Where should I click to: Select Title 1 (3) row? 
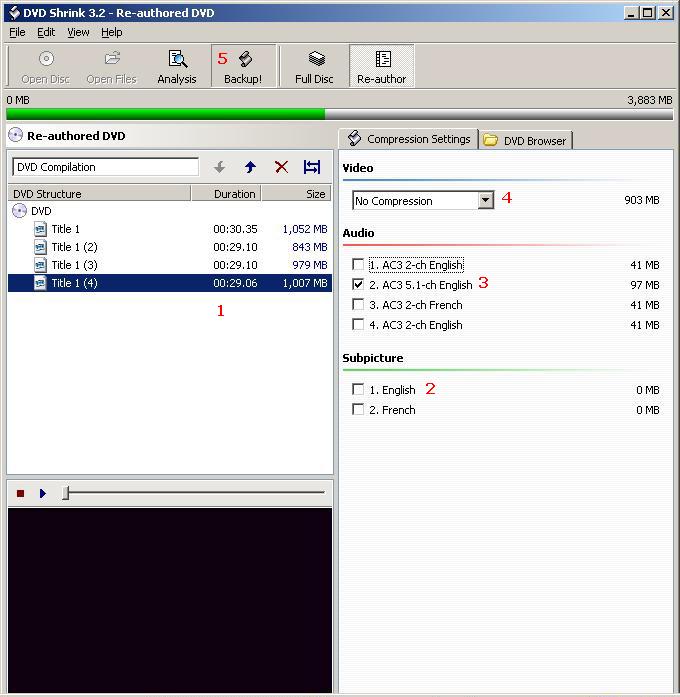click(x=170, y=265)
